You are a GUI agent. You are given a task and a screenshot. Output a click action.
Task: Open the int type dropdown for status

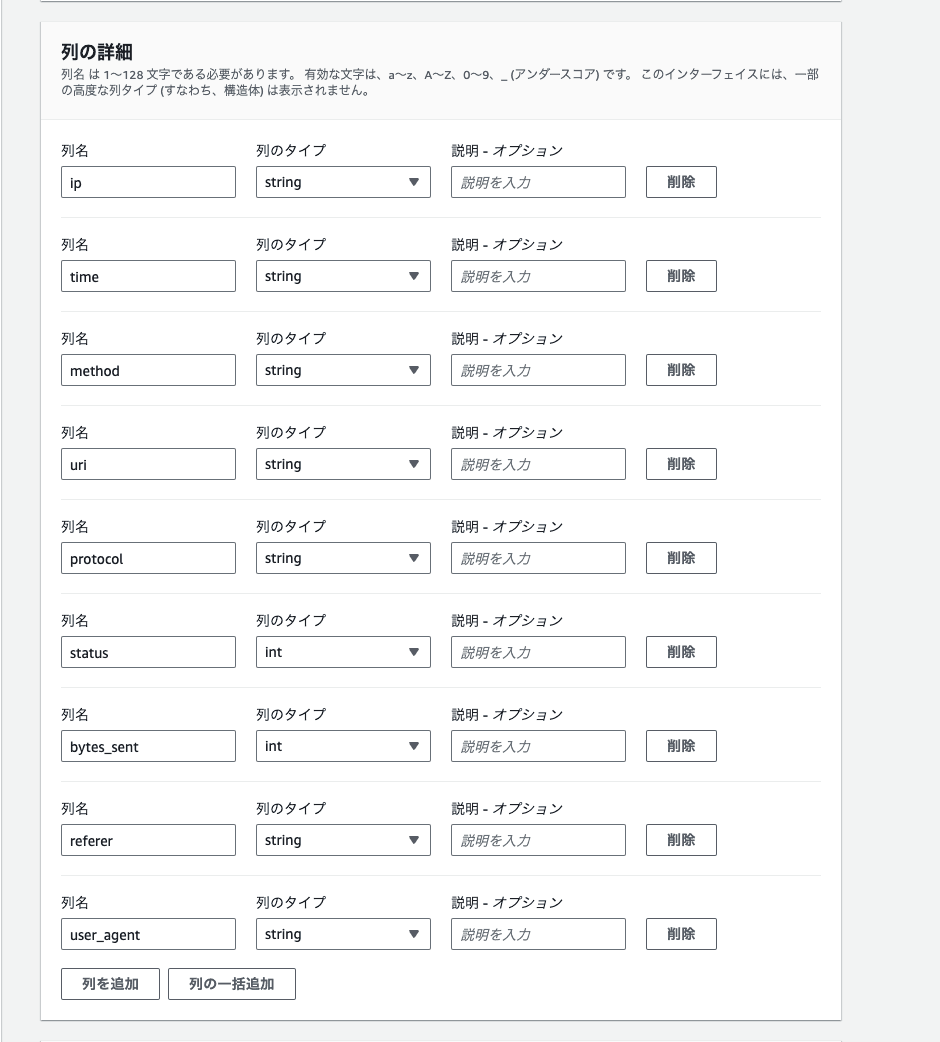coord(342,652)
